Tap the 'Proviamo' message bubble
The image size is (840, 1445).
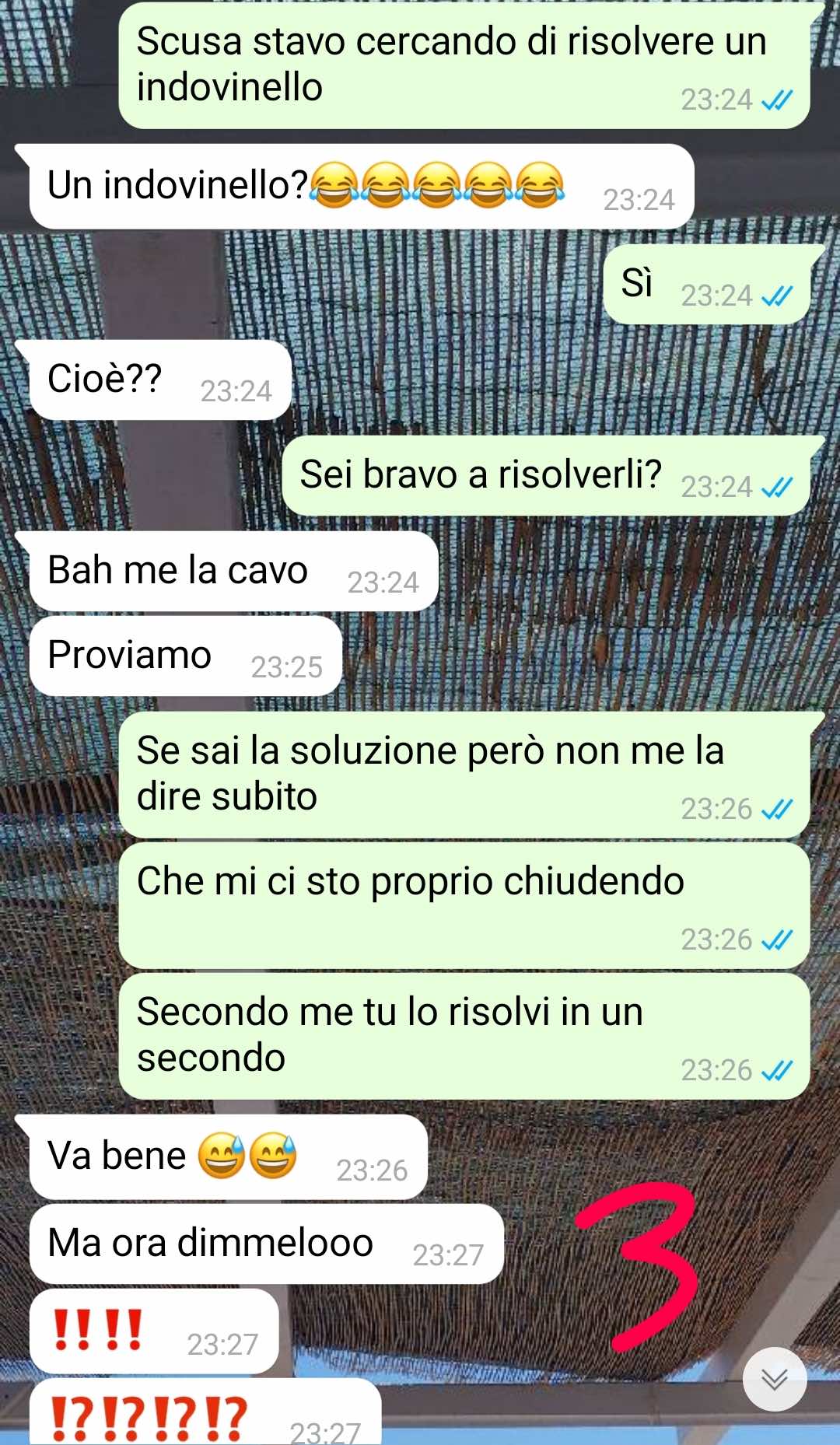(x=185, y=656)
